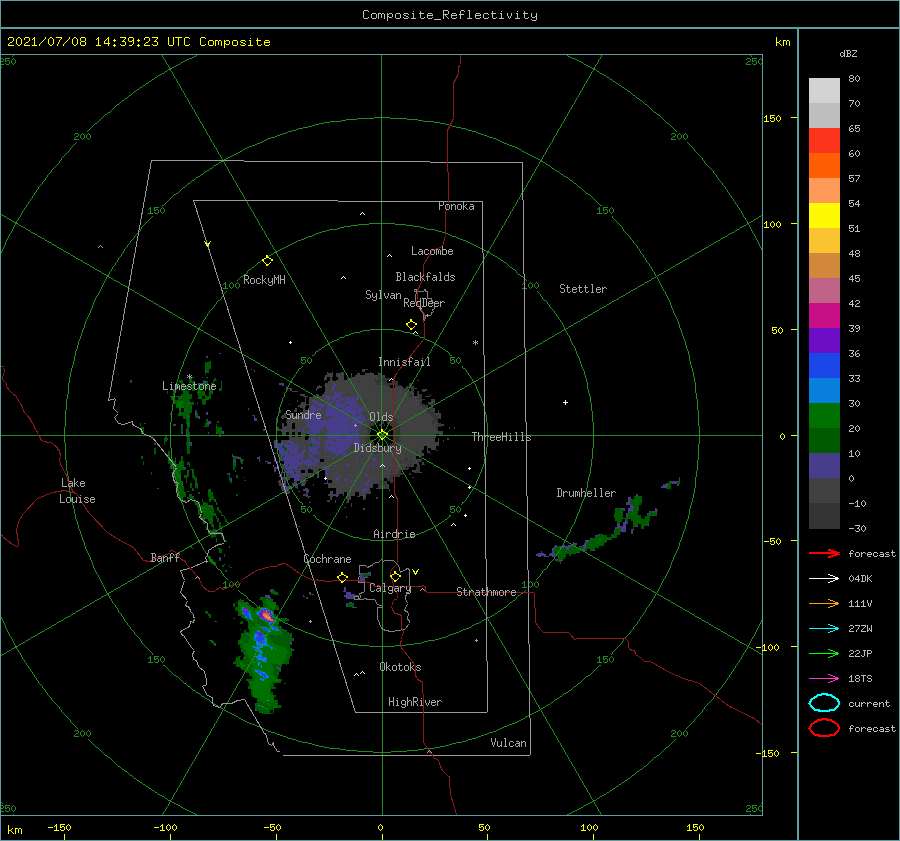The width and height of the screenshot is (900, 841).
Task: Click the Composite_Reflectivity title
Action: [x=450, y=15]
